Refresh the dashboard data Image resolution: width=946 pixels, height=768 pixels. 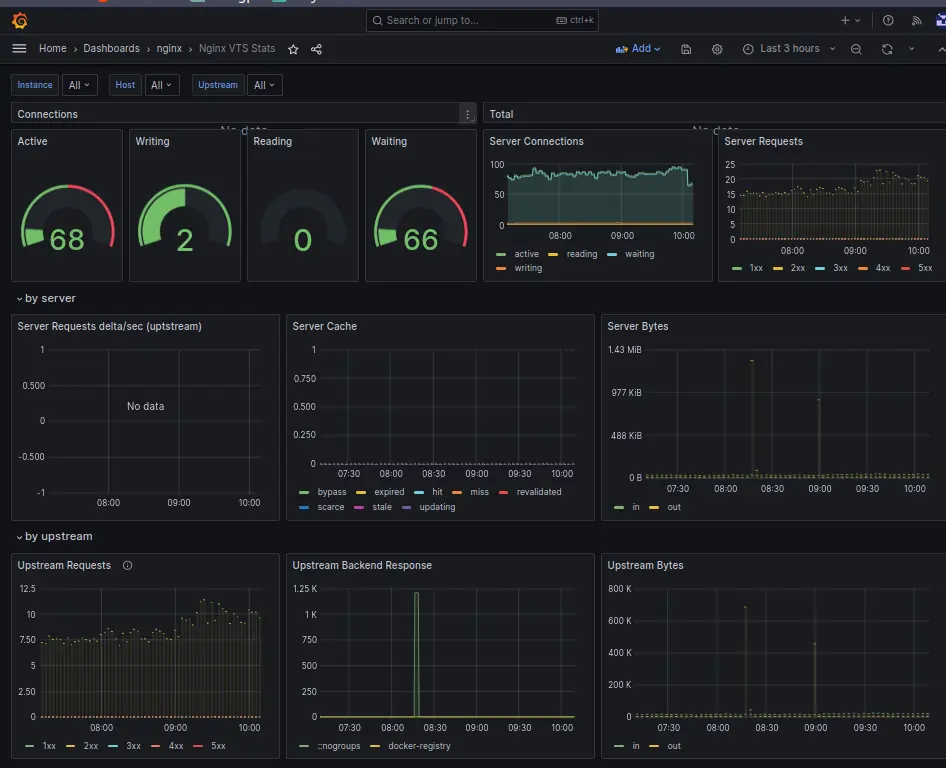887,48
